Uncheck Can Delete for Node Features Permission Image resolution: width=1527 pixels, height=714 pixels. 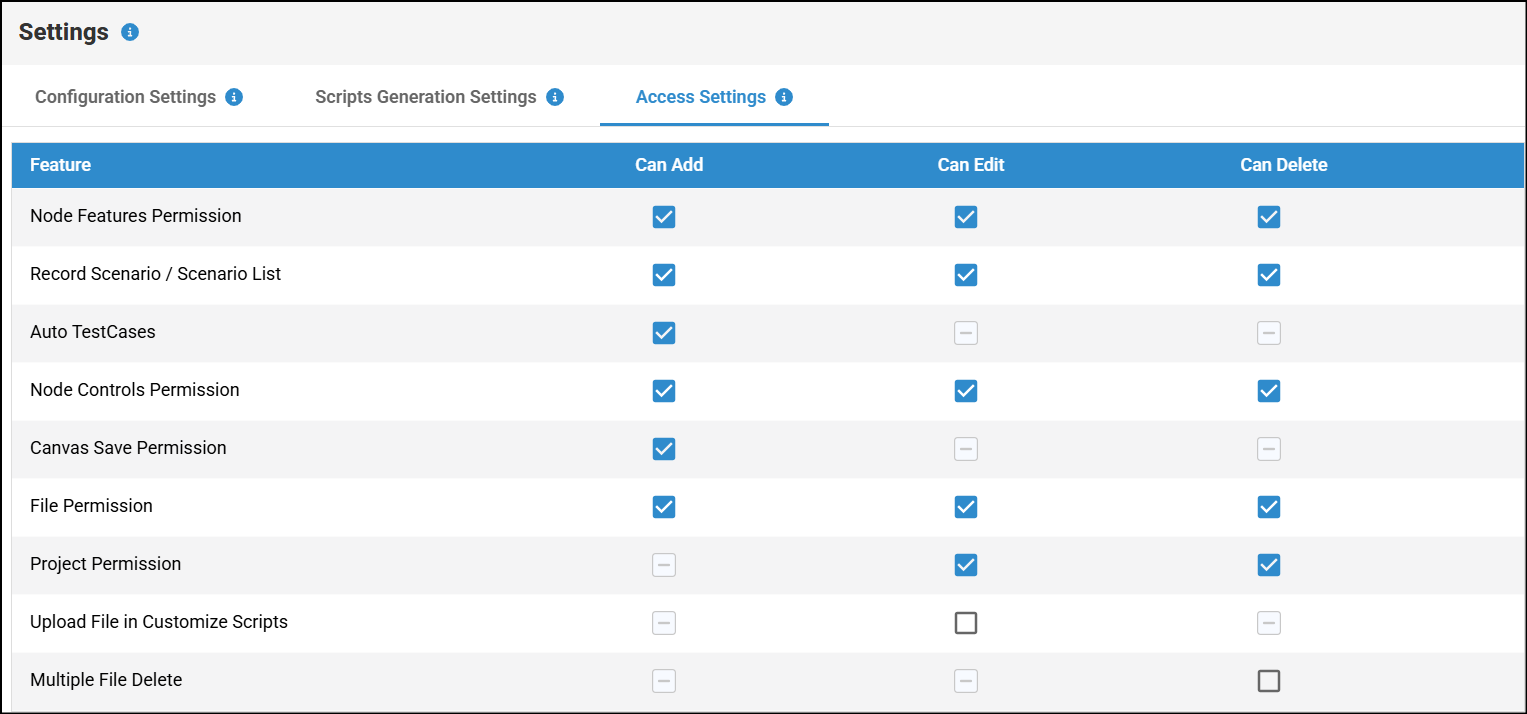[x=1269, y=217]
